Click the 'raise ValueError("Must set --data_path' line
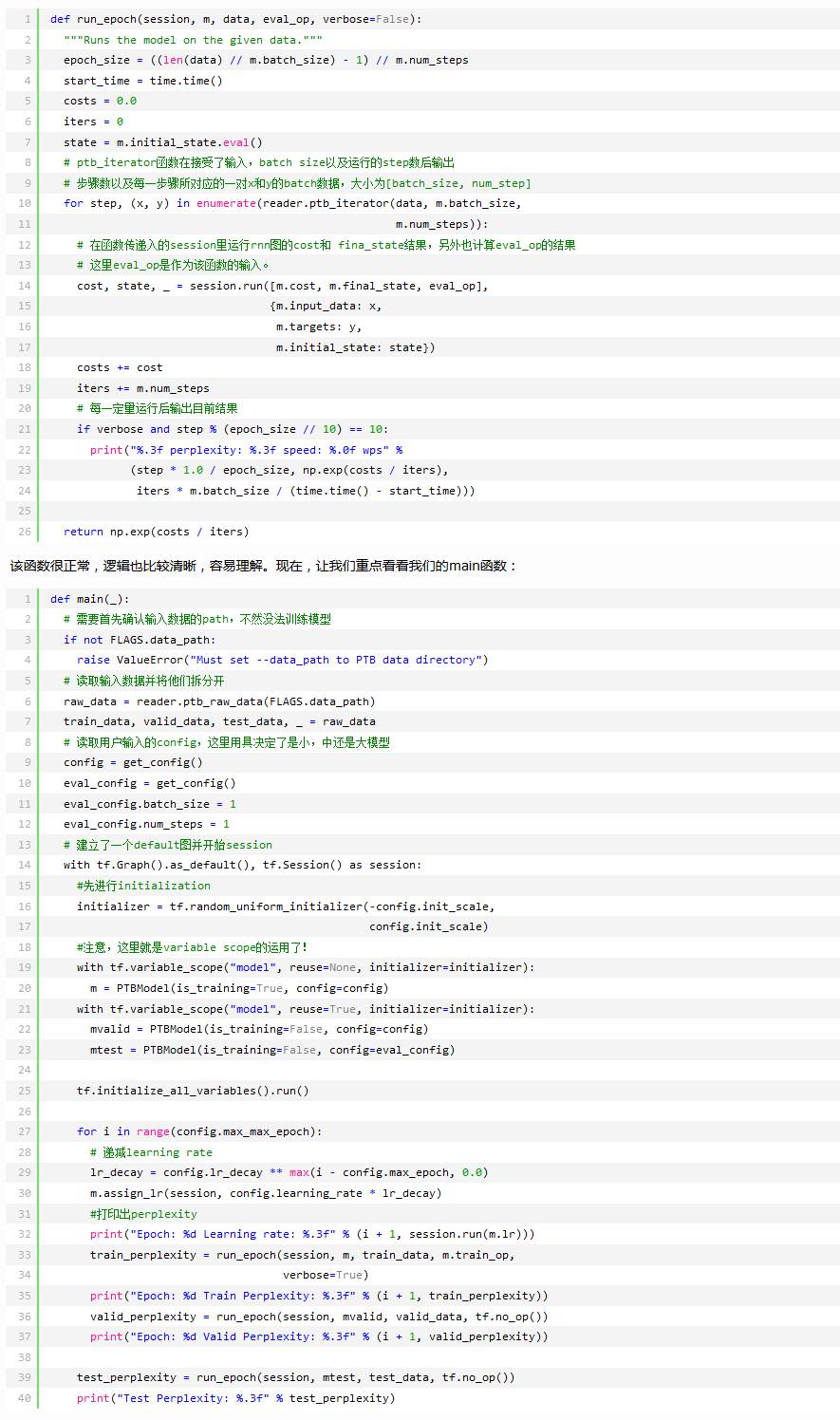The image size is (840, 1420). (x=283, y=660)
